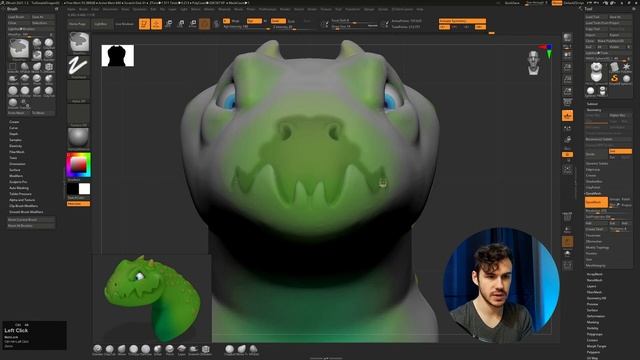Select the Move transform icon on top shelf
The width and height of the screenshot is (640, 360).
[169, 24]
